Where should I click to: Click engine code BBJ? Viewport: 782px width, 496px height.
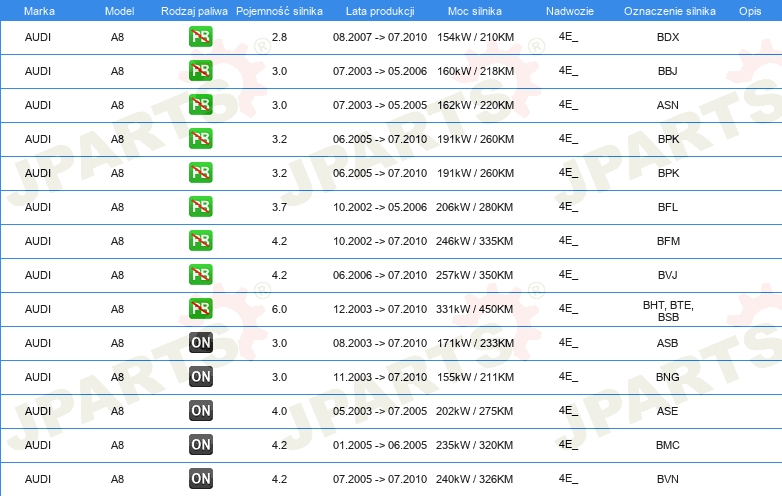click(x=668, y=71)
